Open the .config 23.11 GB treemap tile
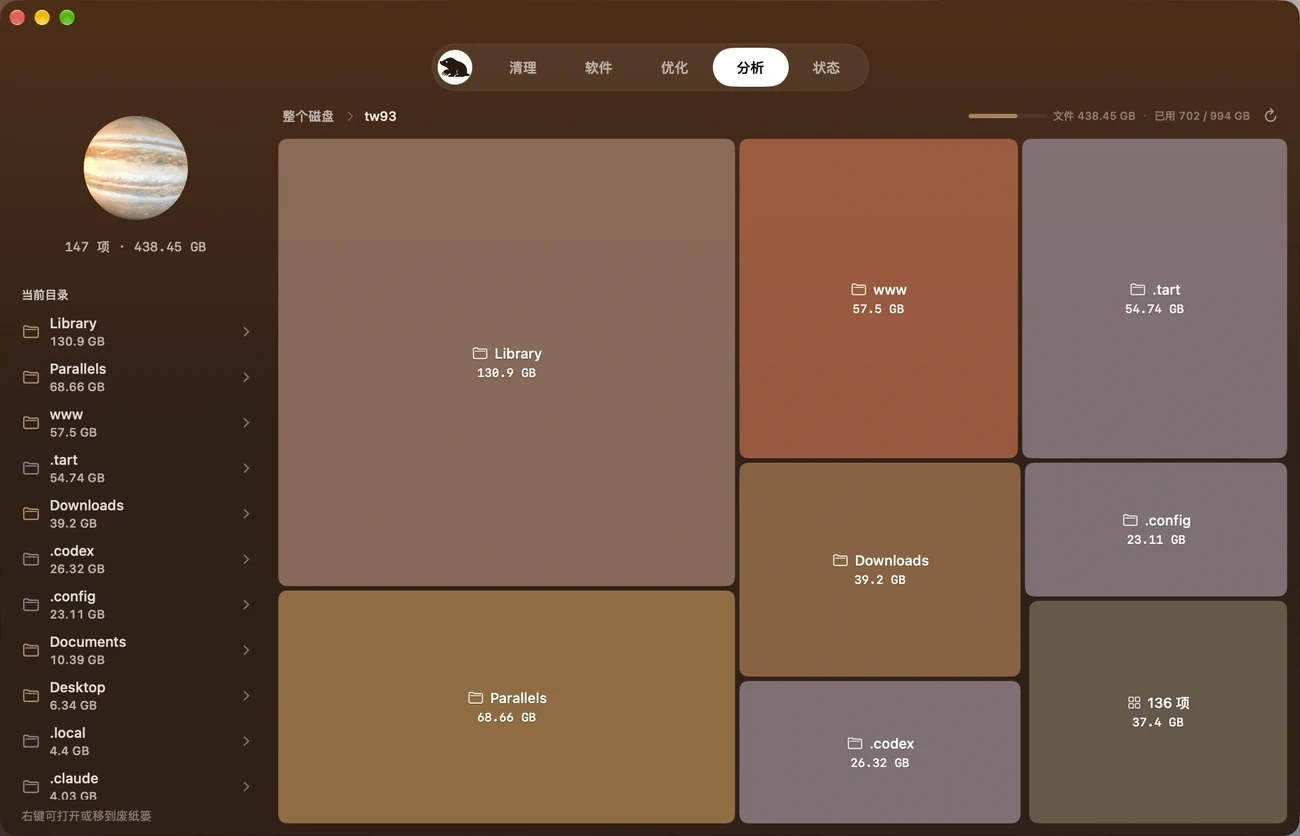1300x836 pixels. pos(1156,529)
